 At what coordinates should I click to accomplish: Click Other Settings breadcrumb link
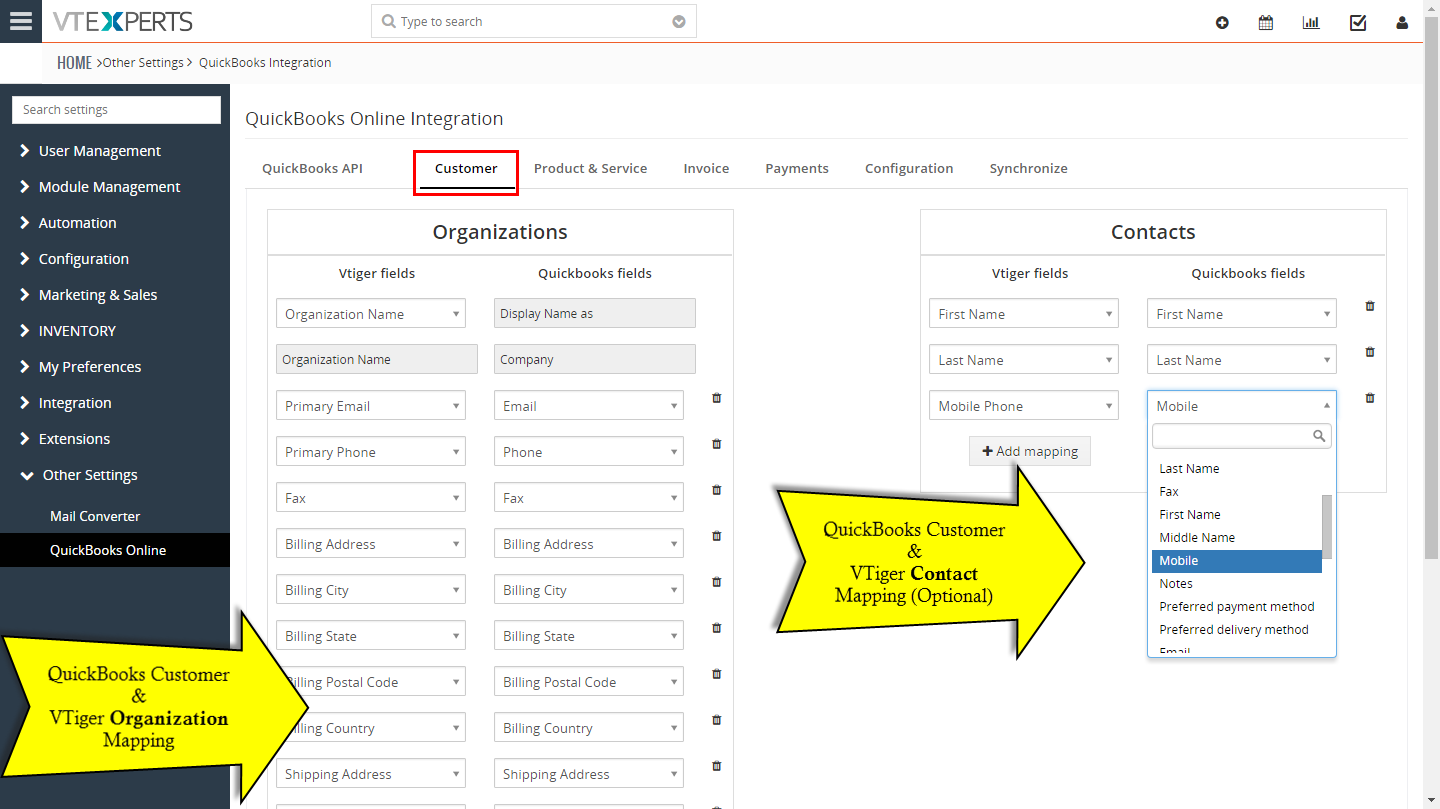click(143, 62)
